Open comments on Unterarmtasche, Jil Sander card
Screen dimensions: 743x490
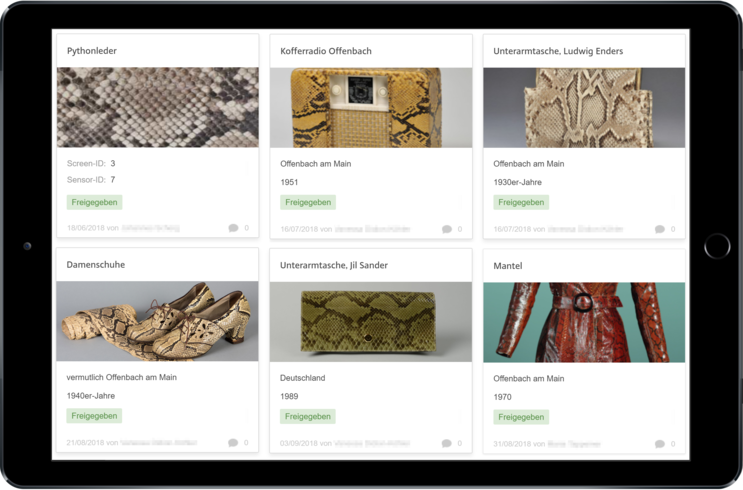[x=447, y=443]
